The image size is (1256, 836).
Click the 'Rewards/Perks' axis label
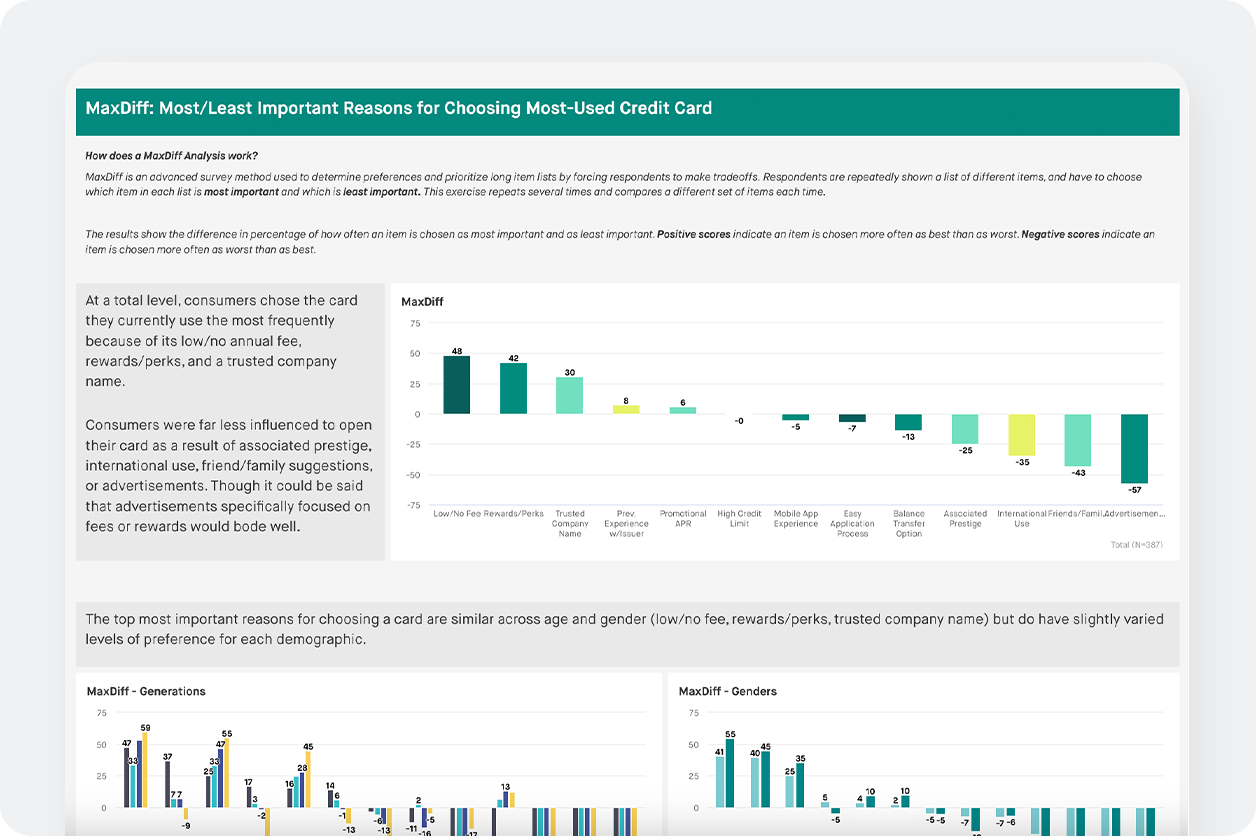point(514,514)
